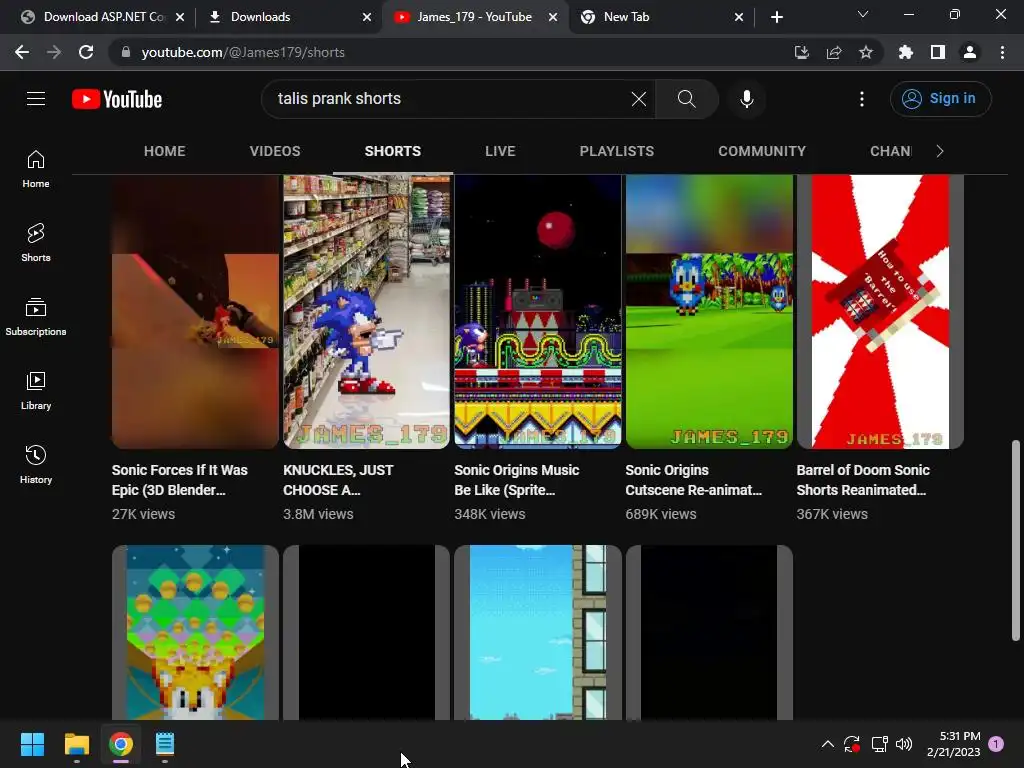Click title Sonic Origins Cutscene Re-animat...
1024x768 pixels.
(694, 480)
